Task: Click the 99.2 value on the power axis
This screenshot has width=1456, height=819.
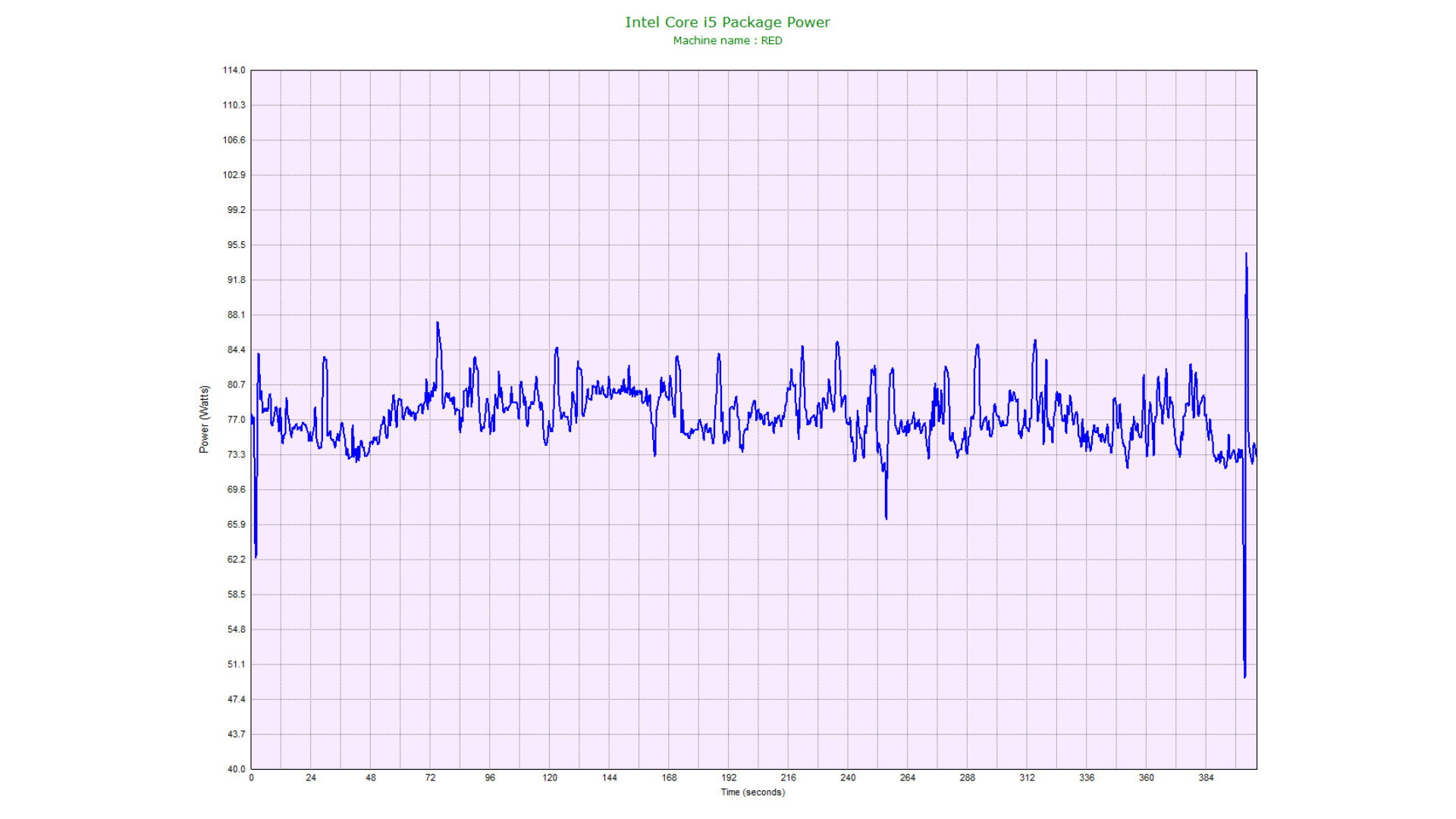Action: coord(237,210)
